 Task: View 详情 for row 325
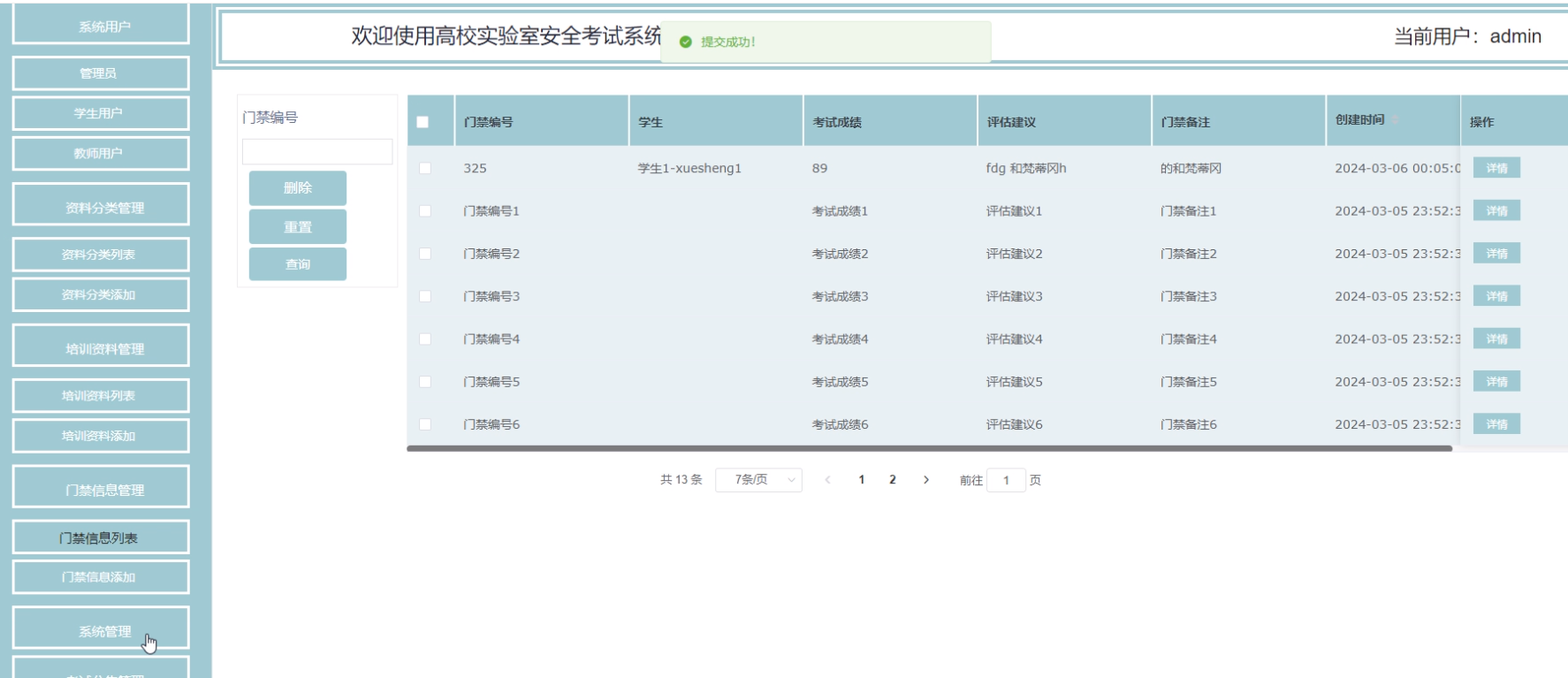(x=1496, y=168)
